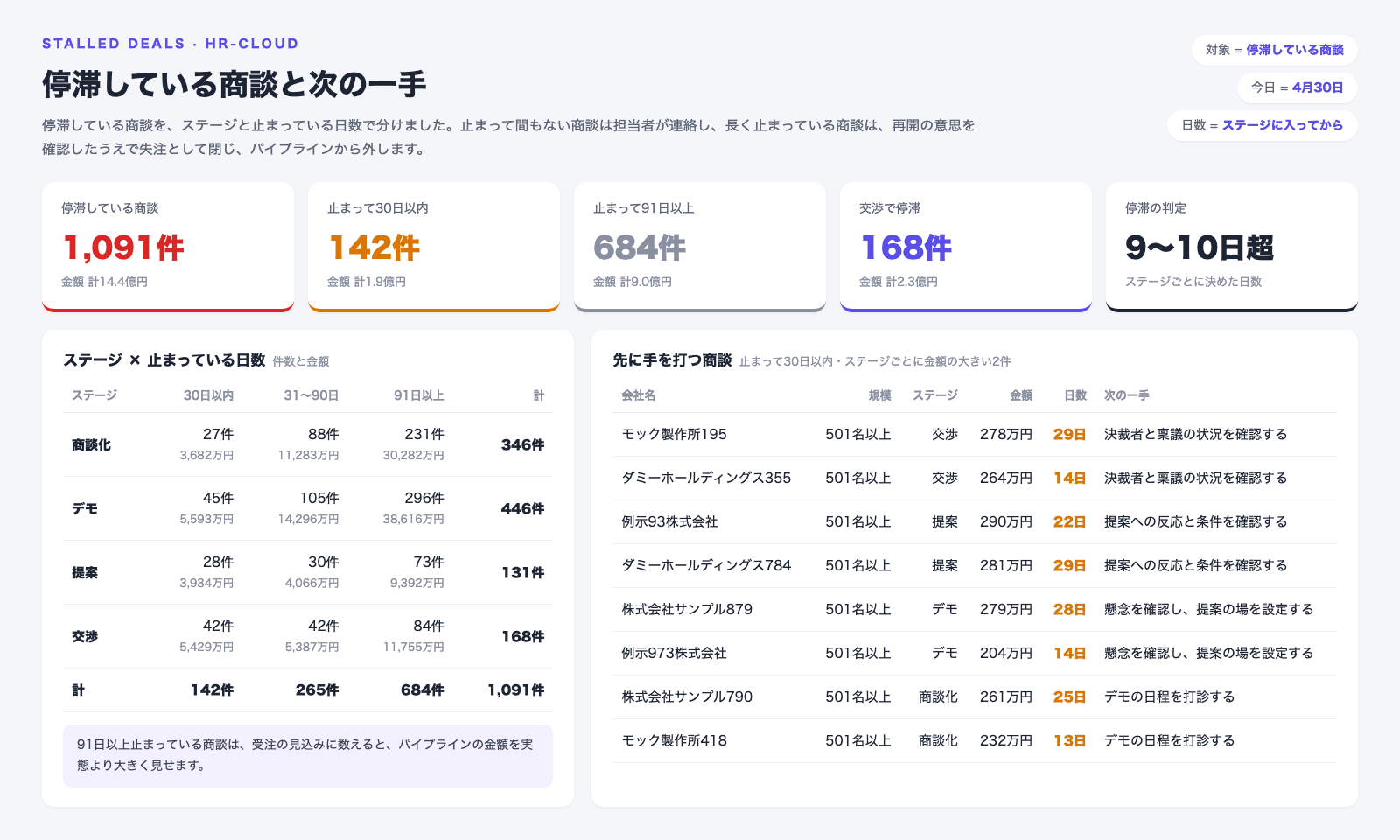Viewport: 1400px width, 840px height.
Task: Click the 231件 cell in 商談化 row
Action: pyautogui.click(x=424, y=434)
